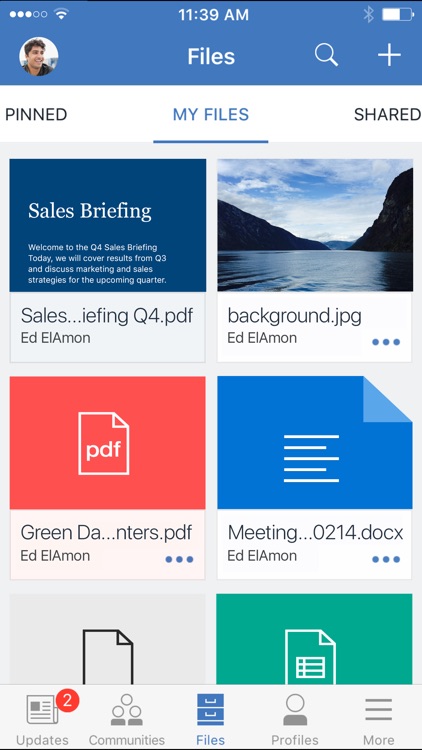Tap the Wi-Fi icon in status bar
The image size is (422, 750).
62,14
